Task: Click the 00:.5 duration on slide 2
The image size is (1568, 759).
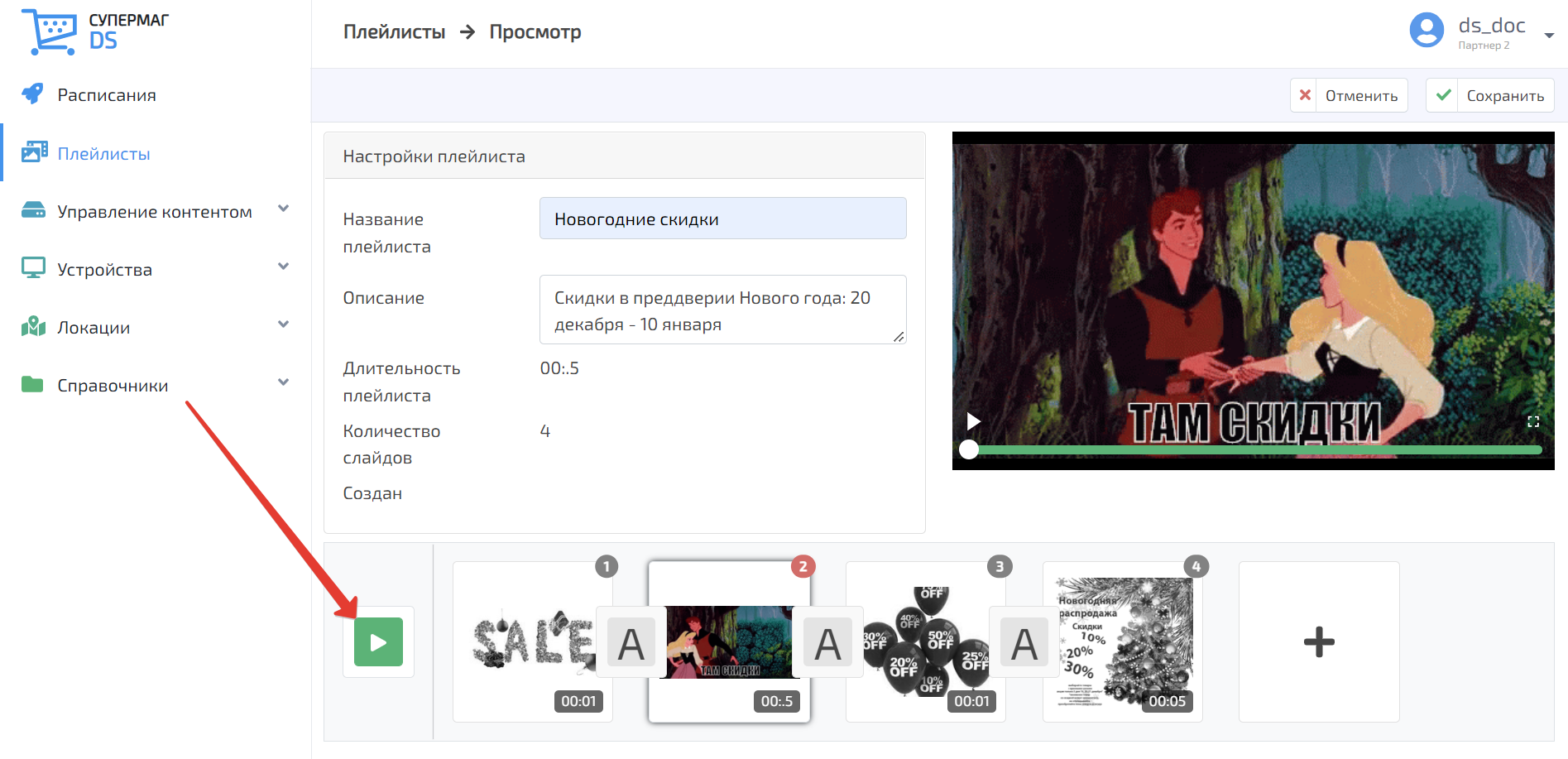Action: [777, 701]
